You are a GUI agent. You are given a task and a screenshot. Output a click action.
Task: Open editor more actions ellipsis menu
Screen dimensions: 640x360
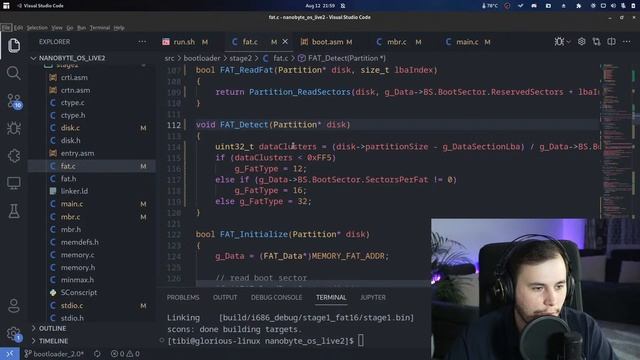point(627,42)
